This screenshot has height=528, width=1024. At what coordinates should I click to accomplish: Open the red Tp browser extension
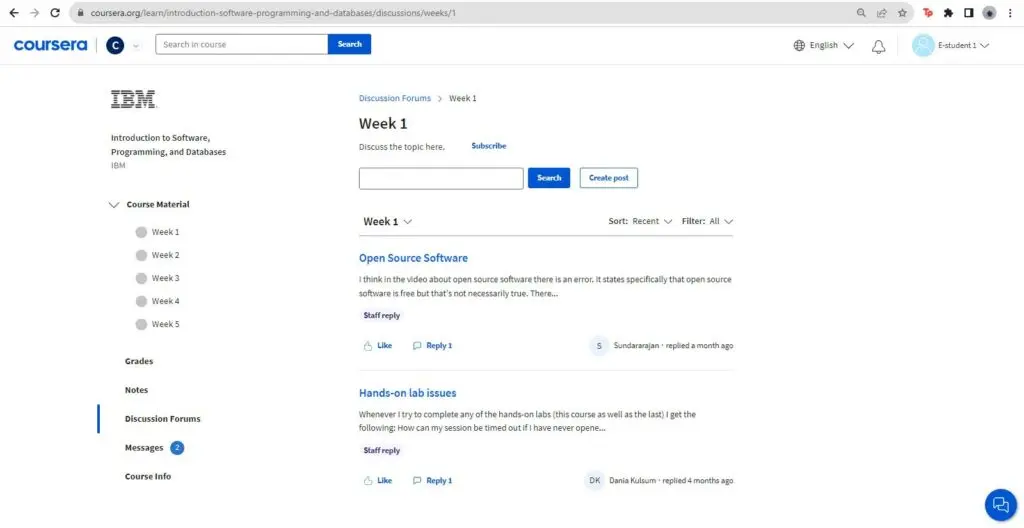(927, 13)
